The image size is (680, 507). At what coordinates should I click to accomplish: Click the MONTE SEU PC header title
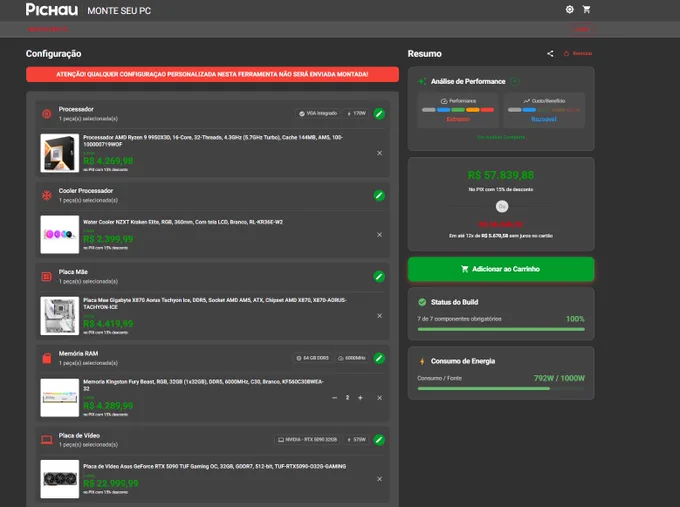click(119, 11)
